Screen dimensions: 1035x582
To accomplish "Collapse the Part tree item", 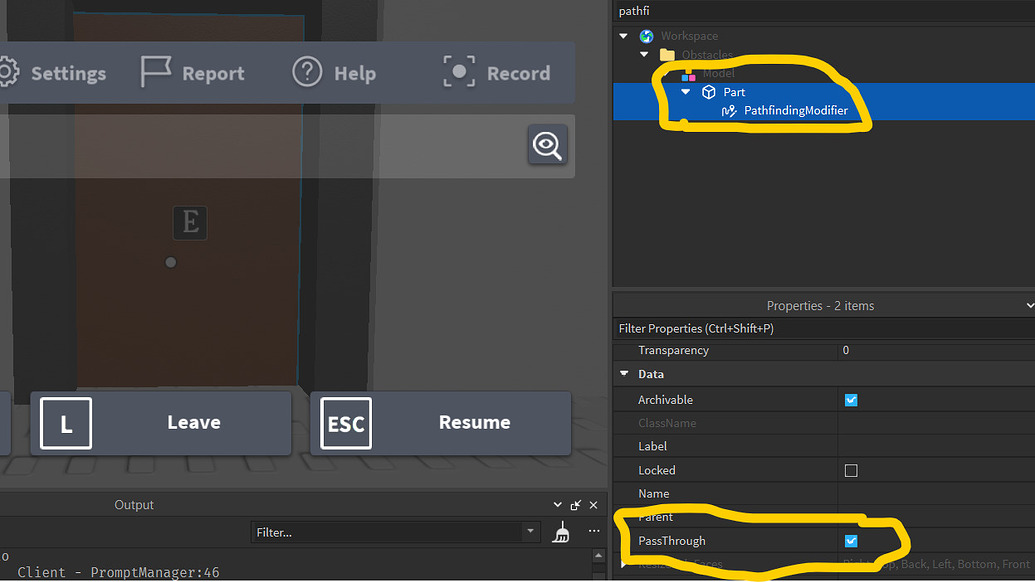I will [x=686, y=91].
